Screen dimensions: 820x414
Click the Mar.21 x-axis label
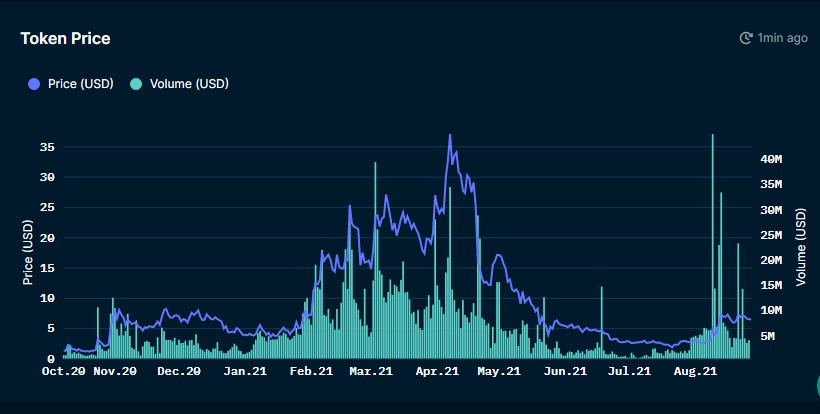(x=371, y=371)
